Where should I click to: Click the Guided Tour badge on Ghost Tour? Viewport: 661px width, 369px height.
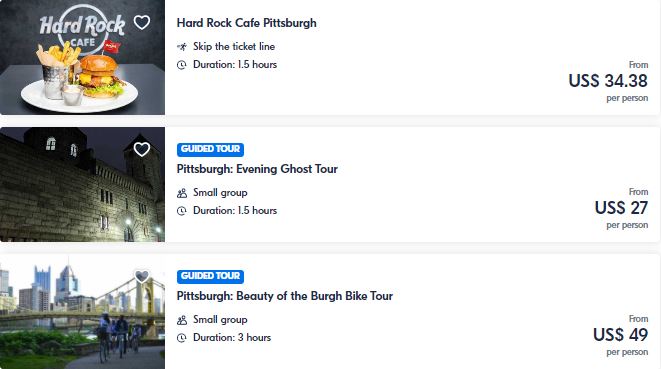click(x=210, y=149)
